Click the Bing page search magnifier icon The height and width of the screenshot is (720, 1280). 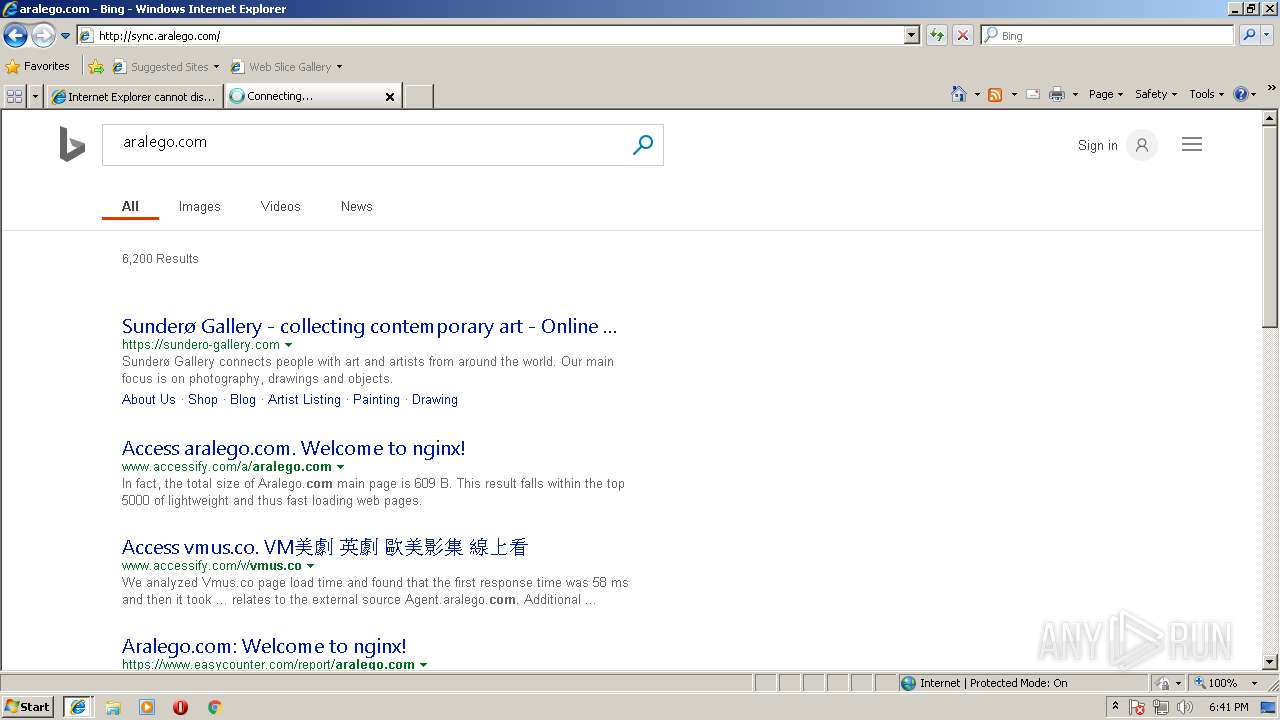pyautogui.click(x=643, y=145)
